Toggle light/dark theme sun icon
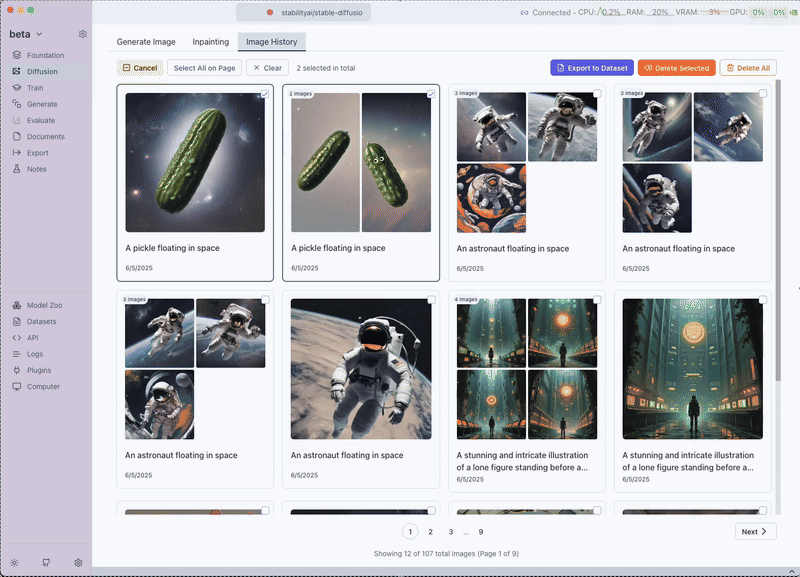Viewport: 800px width, 577px height. (x=15, y=562)
